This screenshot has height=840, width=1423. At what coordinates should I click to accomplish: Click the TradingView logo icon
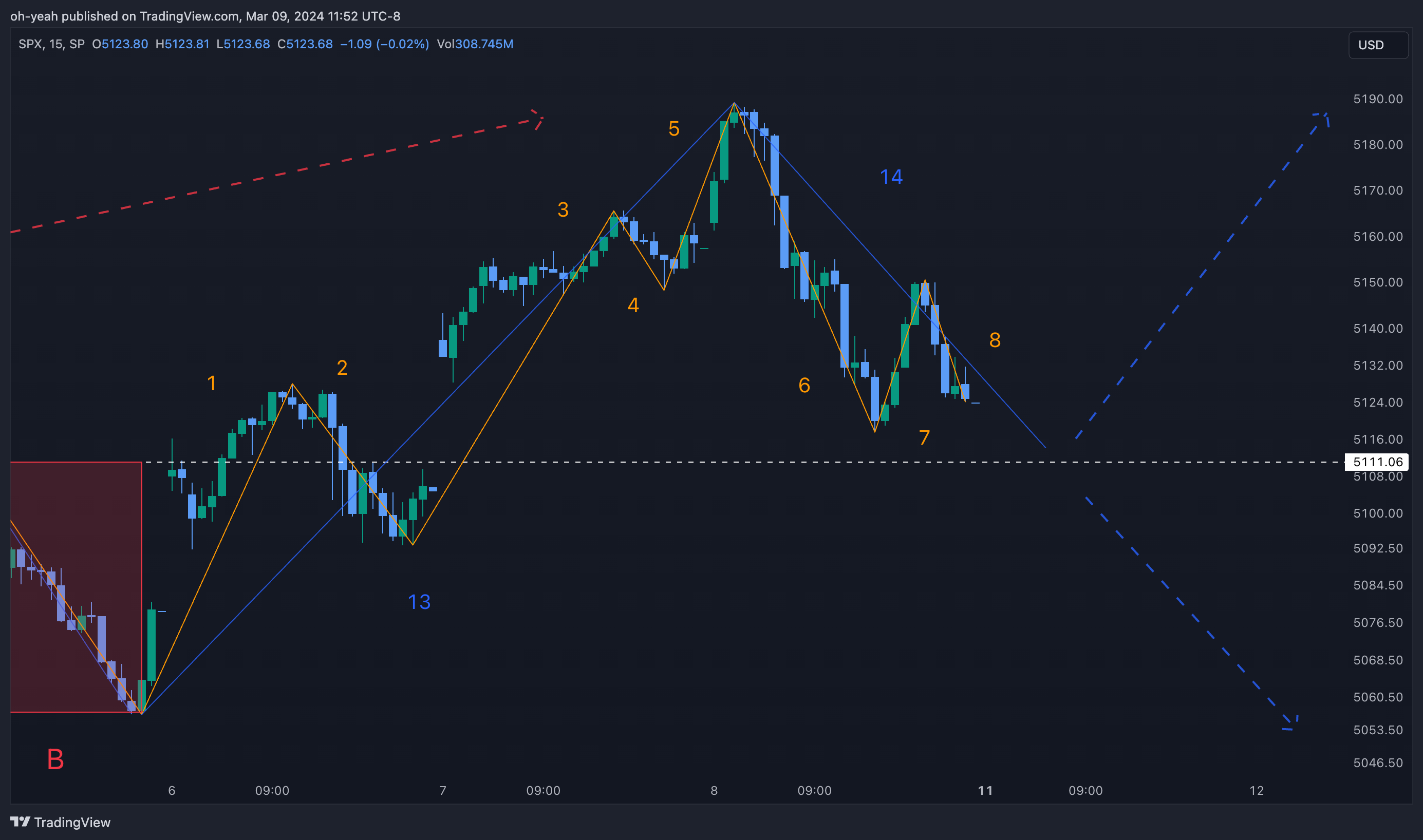coord(20,822)
